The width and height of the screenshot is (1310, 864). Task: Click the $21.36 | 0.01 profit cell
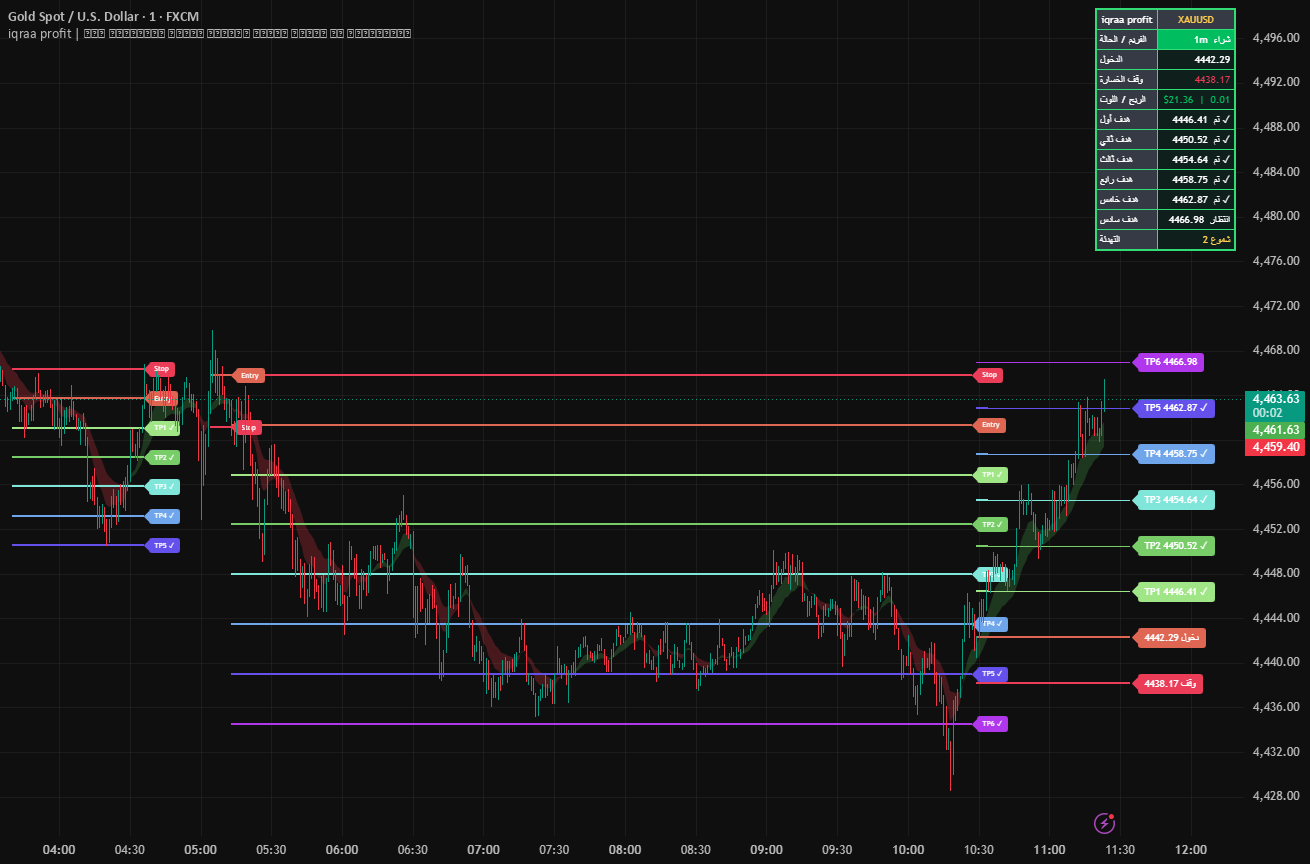click(x=1196, y=99)
